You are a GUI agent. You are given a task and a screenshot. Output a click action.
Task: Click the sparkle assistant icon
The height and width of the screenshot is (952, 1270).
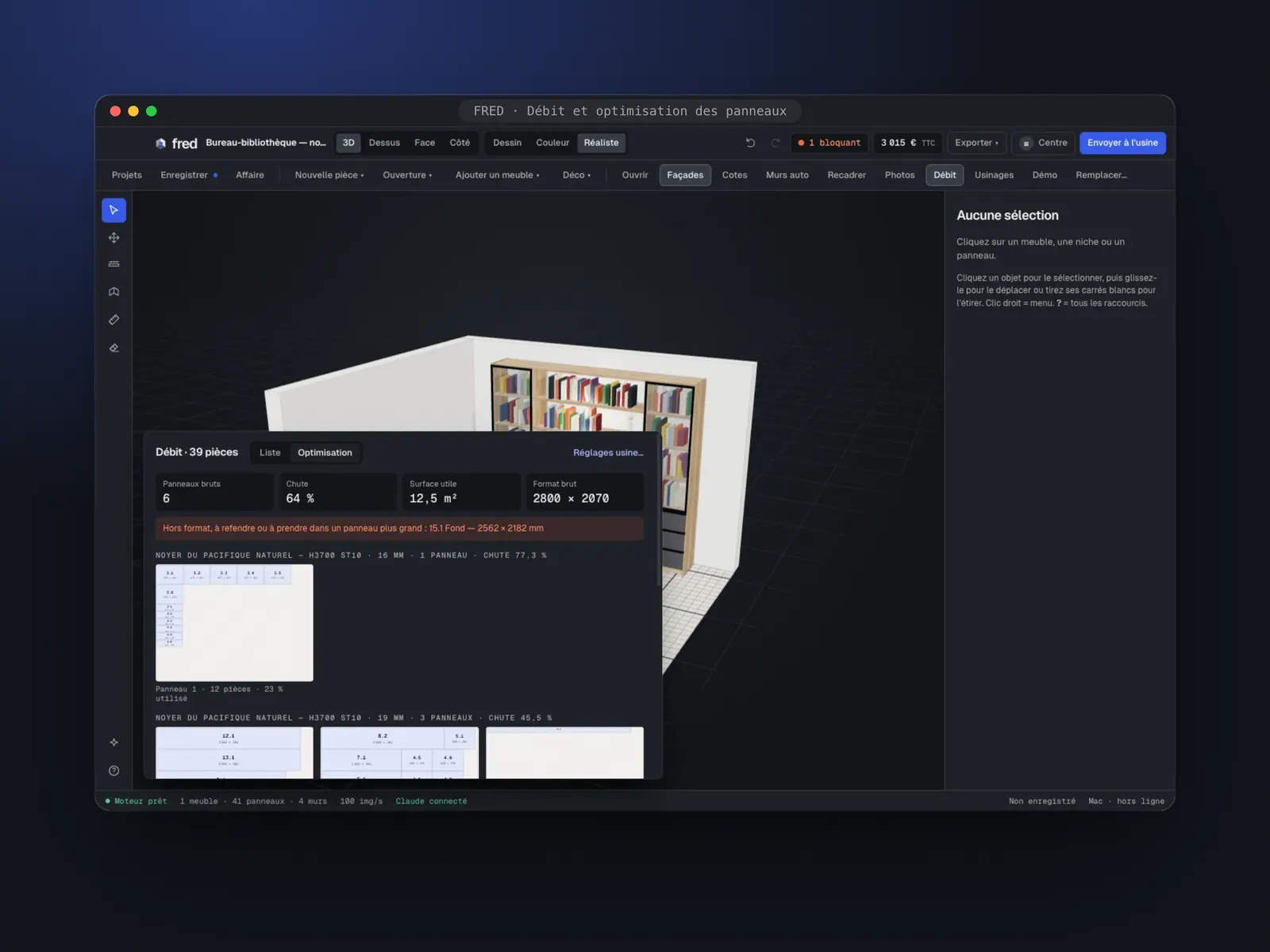pos(114,743)
